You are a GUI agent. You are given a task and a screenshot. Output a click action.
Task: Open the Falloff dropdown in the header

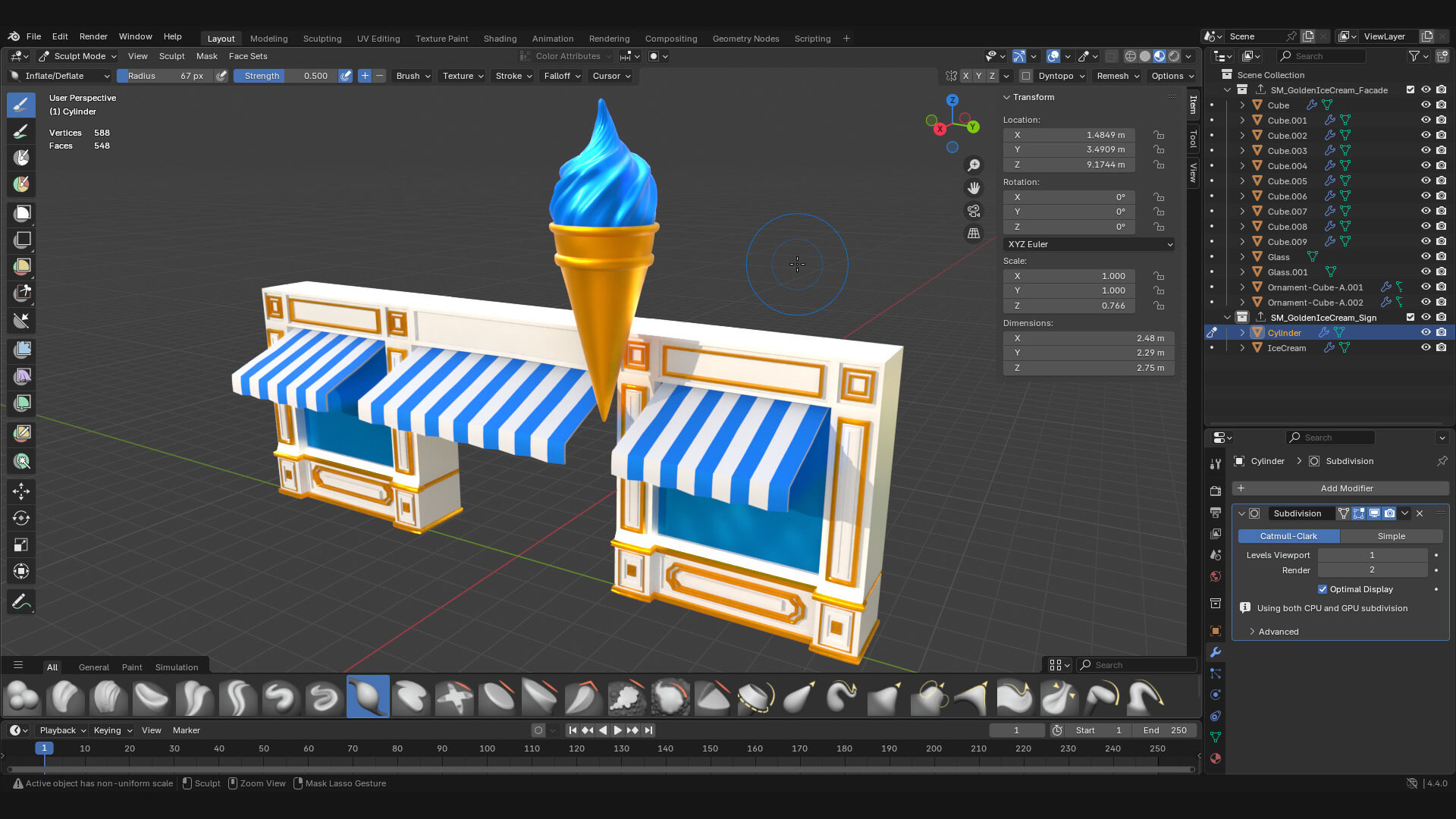560,76
